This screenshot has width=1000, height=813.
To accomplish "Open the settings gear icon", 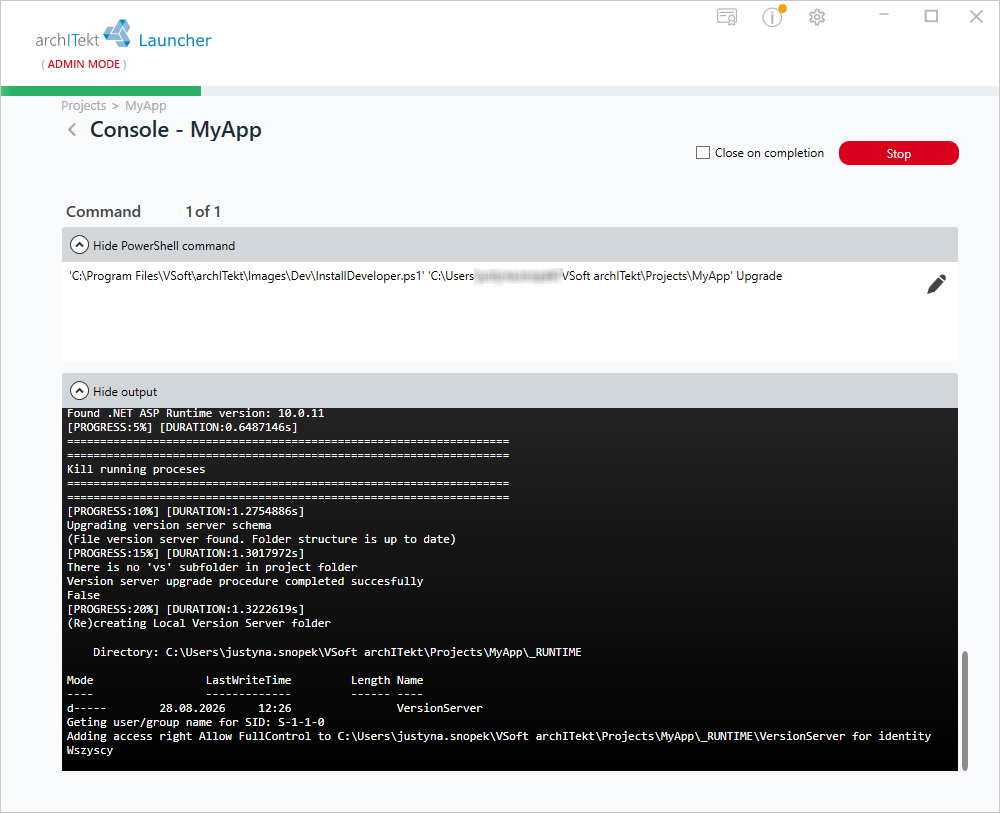I will pos(817,17).
